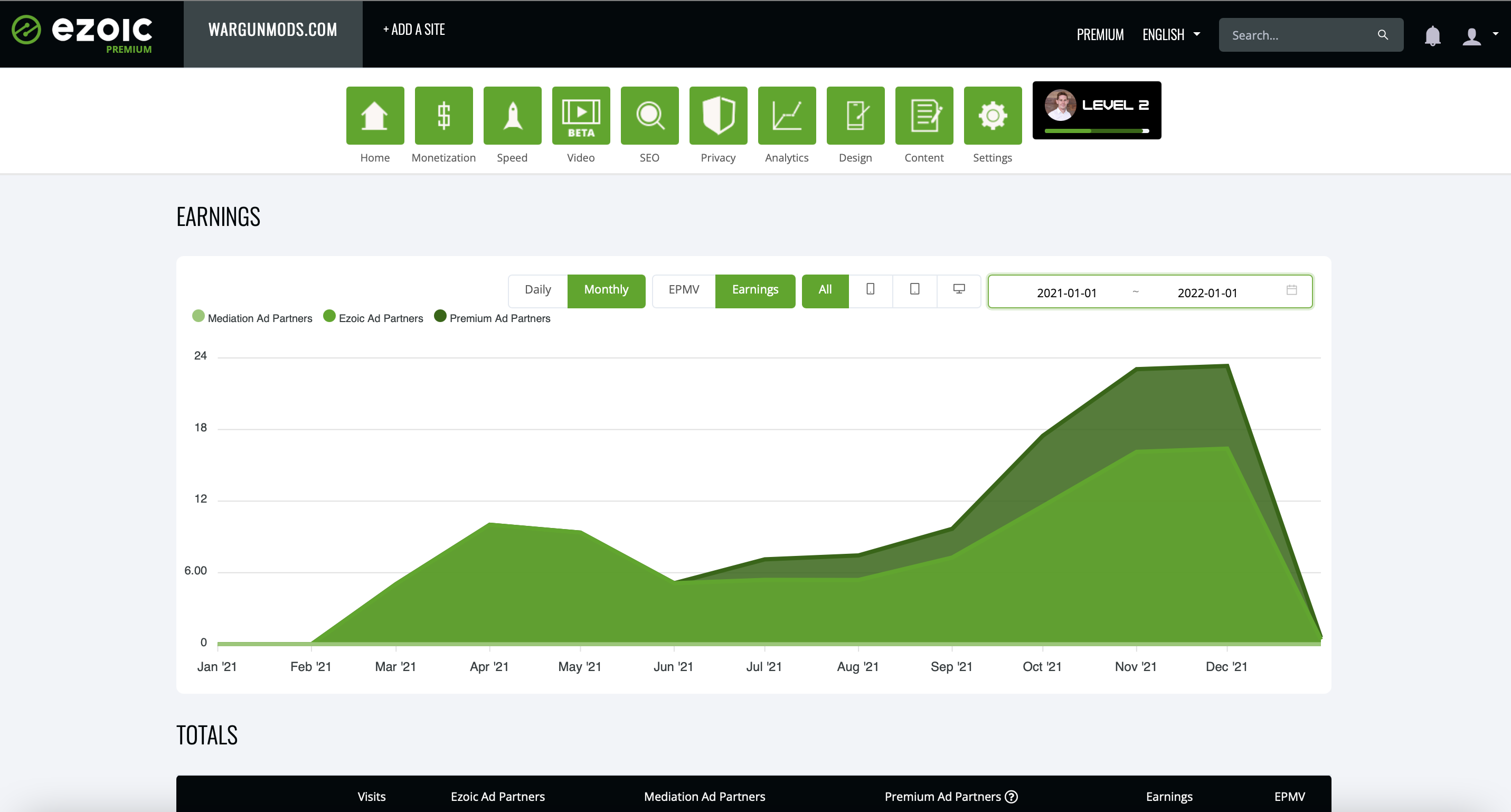Click the Visits column header

(371, 797)
